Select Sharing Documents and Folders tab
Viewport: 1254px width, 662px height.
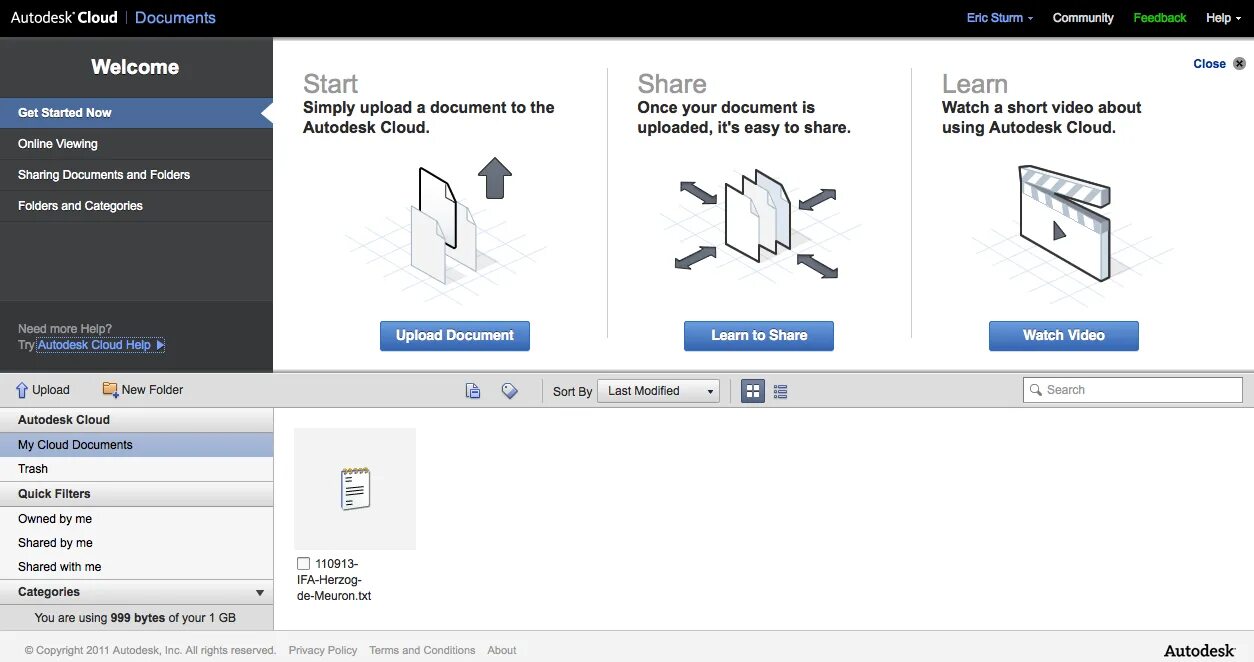[136, 175]
